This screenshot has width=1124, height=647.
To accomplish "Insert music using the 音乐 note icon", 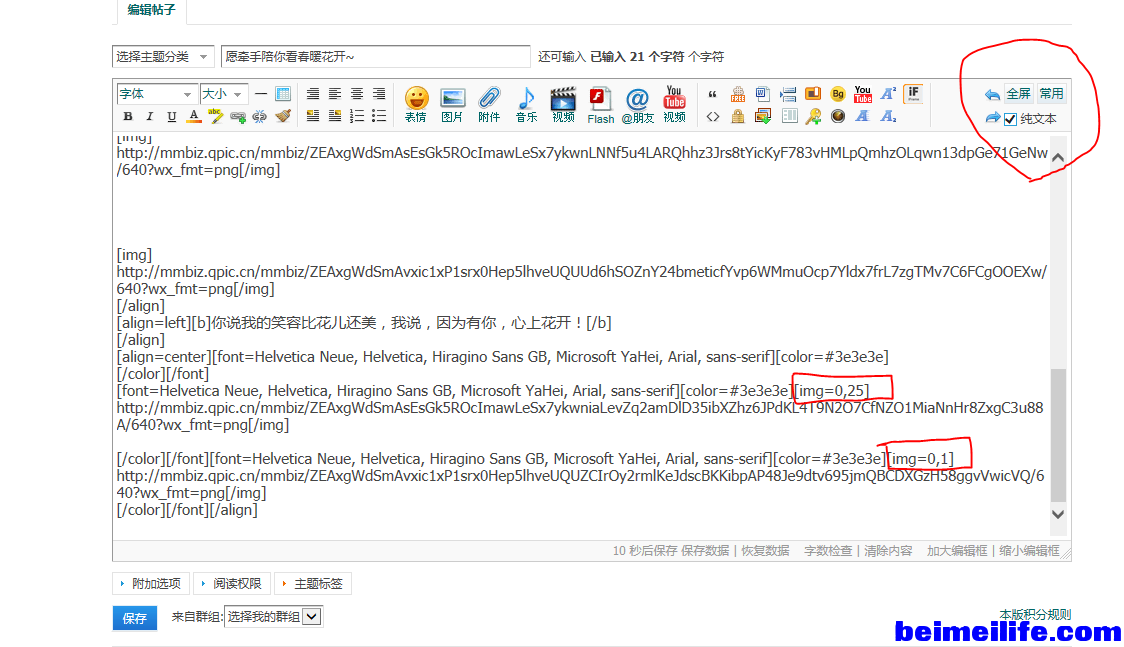I will (526, 103).
